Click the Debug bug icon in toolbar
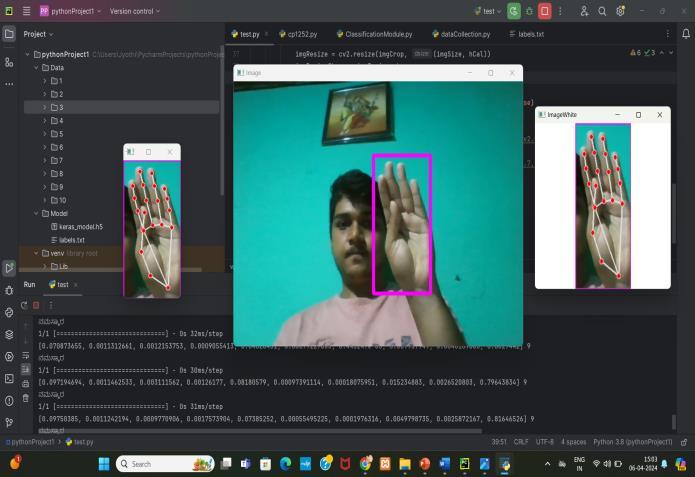Viewport: 695px width, 477px height. click(529, 11)
